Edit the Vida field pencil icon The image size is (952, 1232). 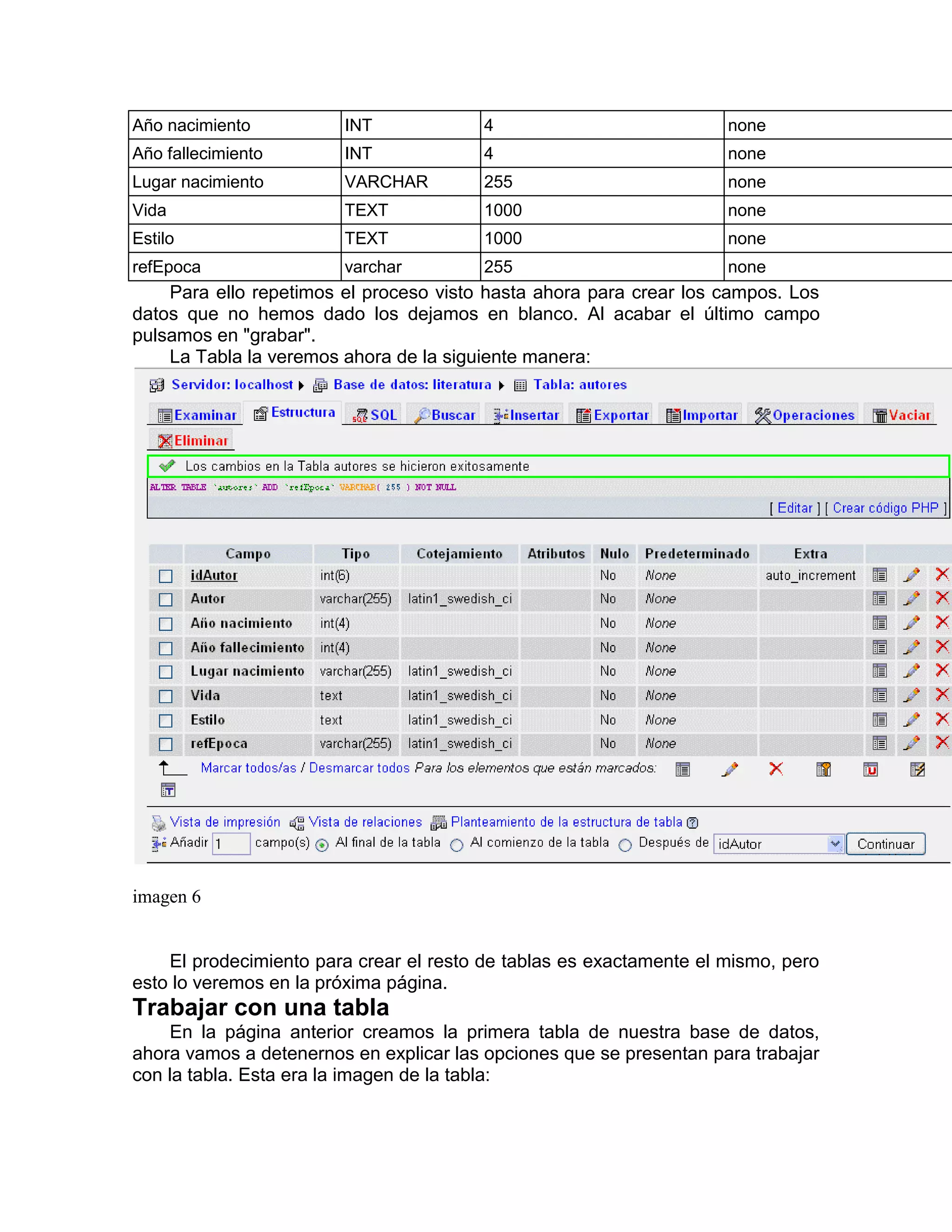[x=912, y=695]
